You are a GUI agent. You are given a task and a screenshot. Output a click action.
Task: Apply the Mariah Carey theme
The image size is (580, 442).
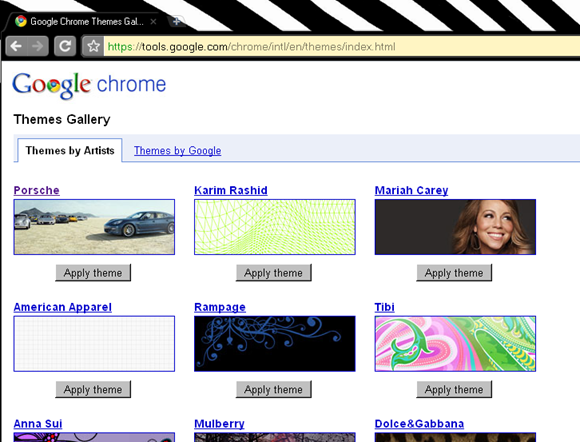point(454,273)
